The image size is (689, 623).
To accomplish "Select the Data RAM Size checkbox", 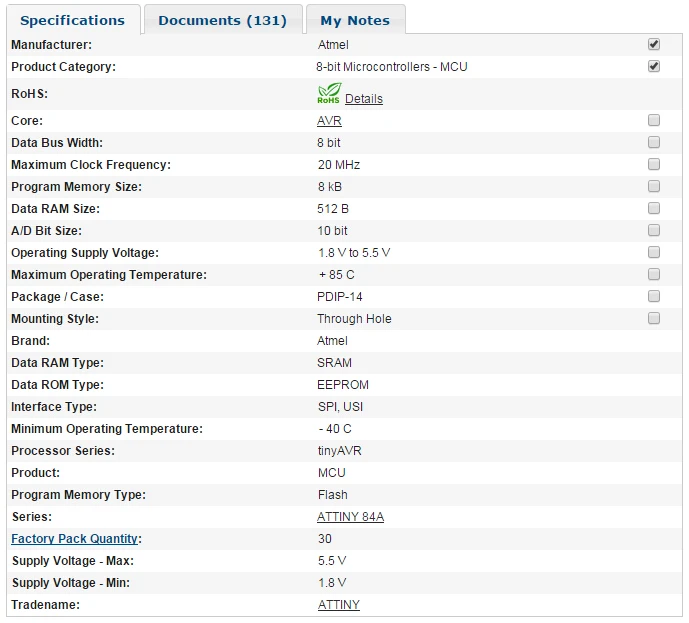I will (x=654, y=208).
